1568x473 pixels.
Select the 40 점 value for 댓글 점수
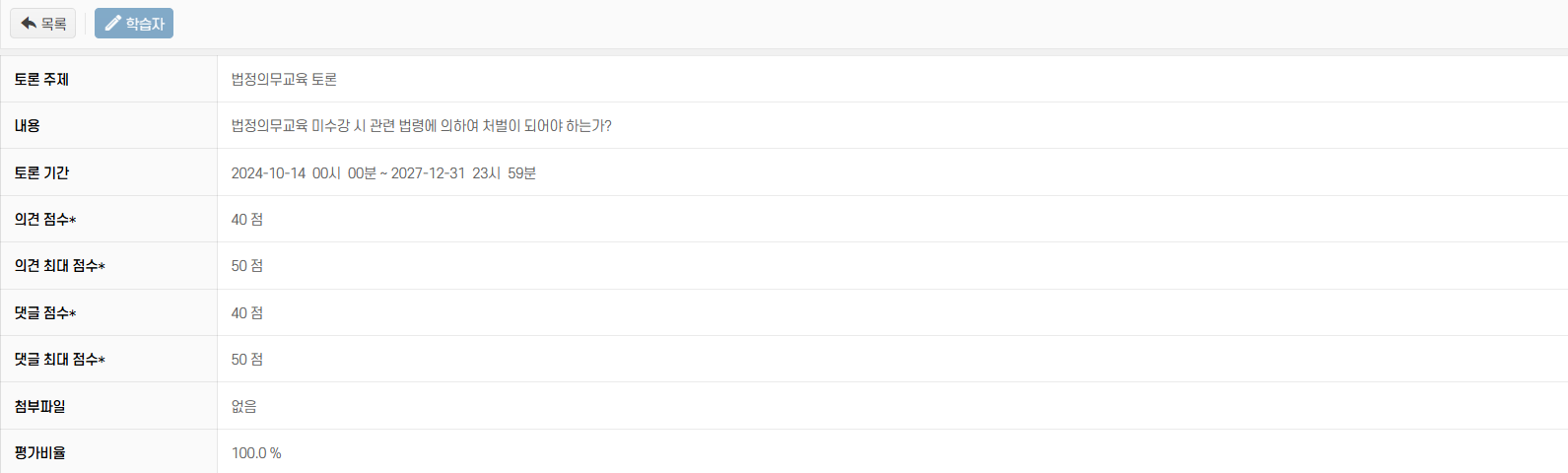click(x=246, y=312)
